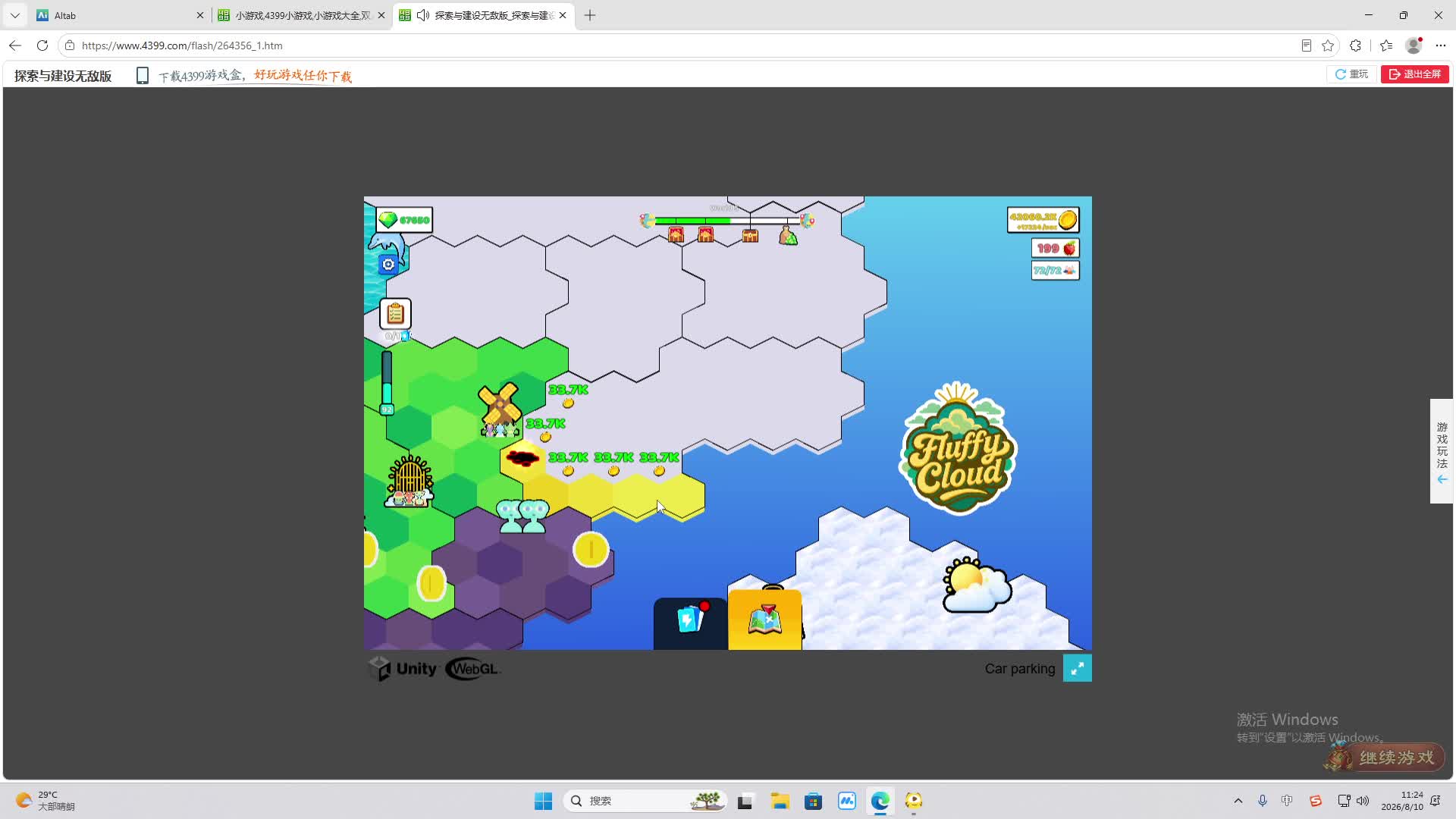
Task: Open the tab list dropdown arrow
Action: point(14,15)
